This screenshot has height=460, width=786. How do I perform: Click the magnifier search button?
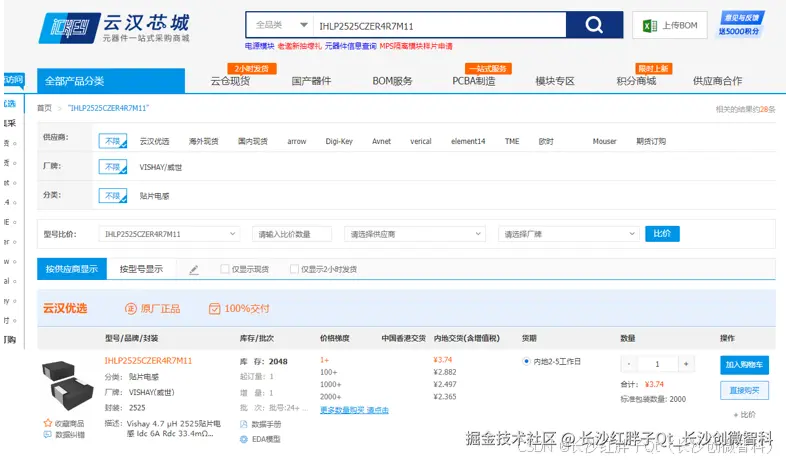[594, 25]
